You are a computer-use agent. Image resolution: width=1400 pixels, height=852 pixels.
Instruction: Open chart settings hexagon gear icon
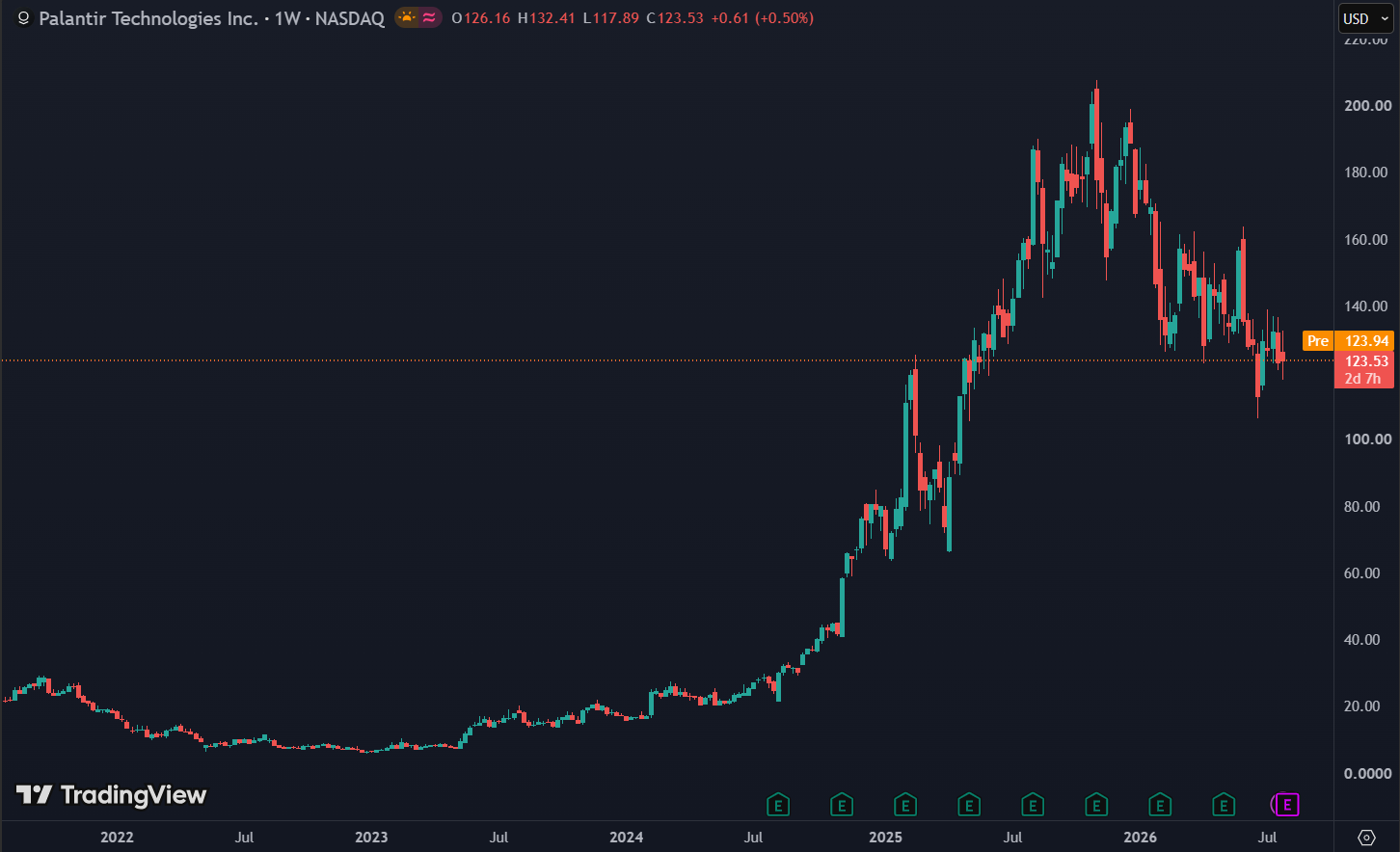tap(1366, 837)
